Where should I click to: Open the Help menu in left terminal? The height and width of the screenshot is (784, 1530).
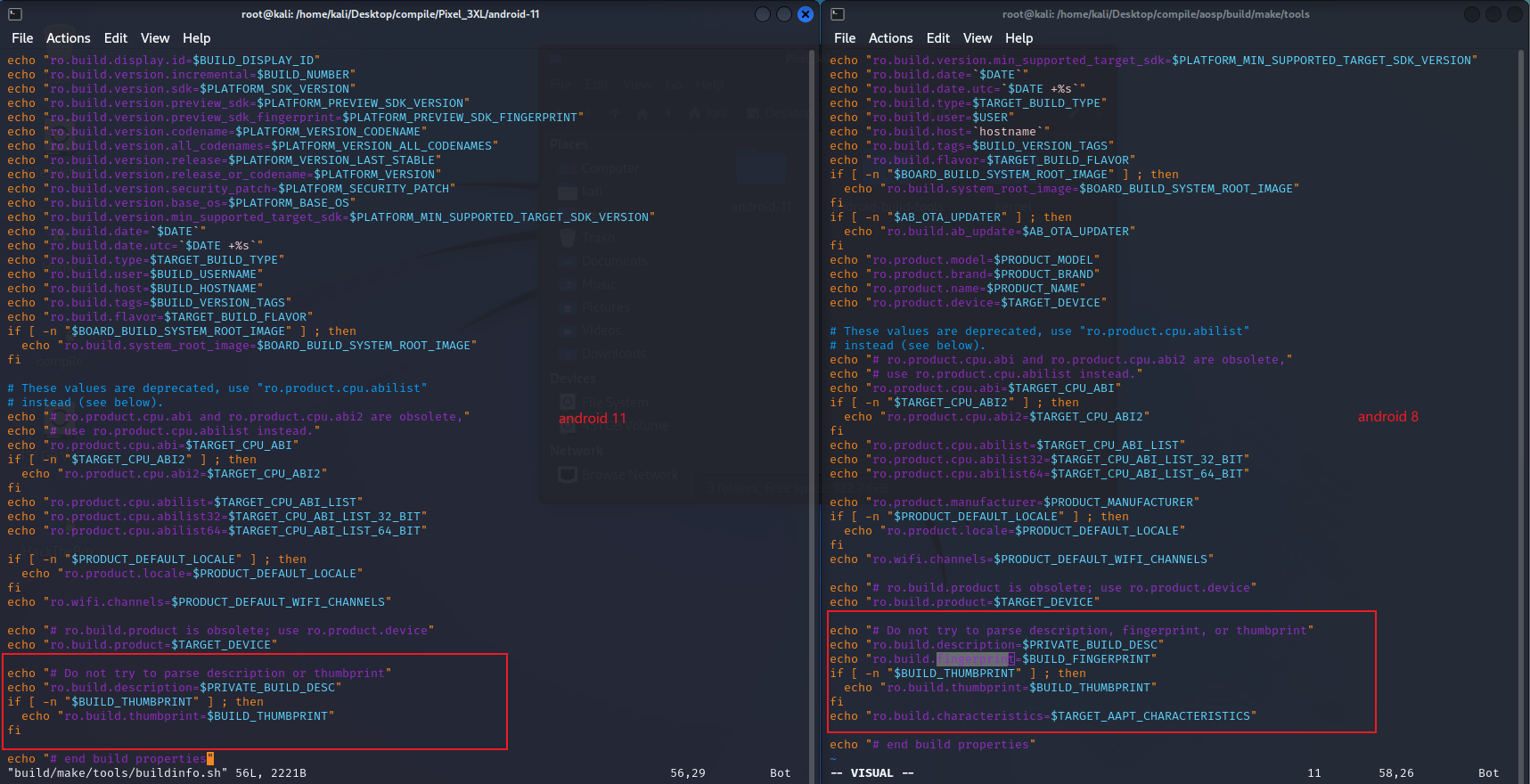(x=196, y=38)
